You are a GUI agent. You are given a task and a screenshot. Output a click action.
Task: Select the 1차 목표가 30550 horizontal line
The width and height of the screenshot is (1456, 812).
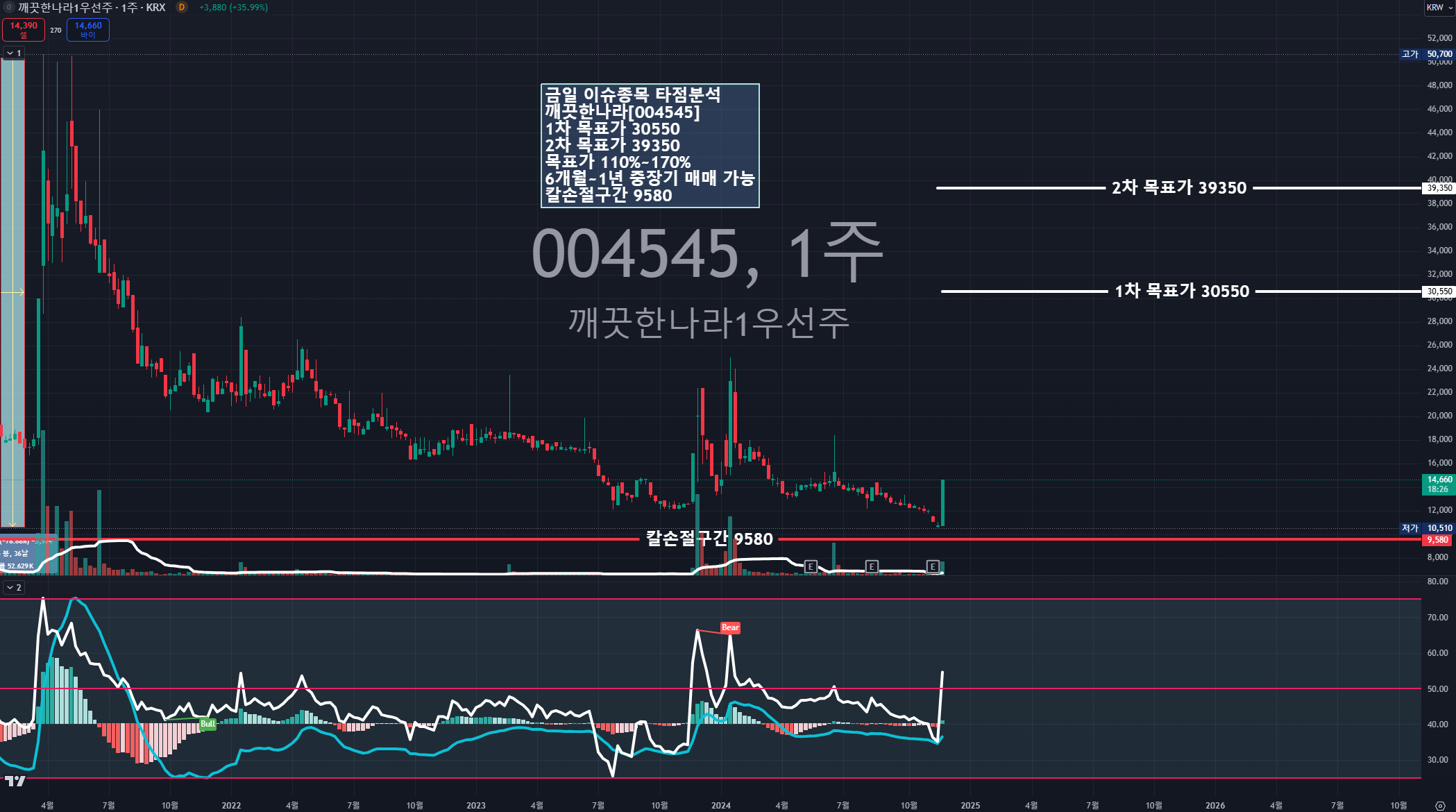tap(1181, 291)
